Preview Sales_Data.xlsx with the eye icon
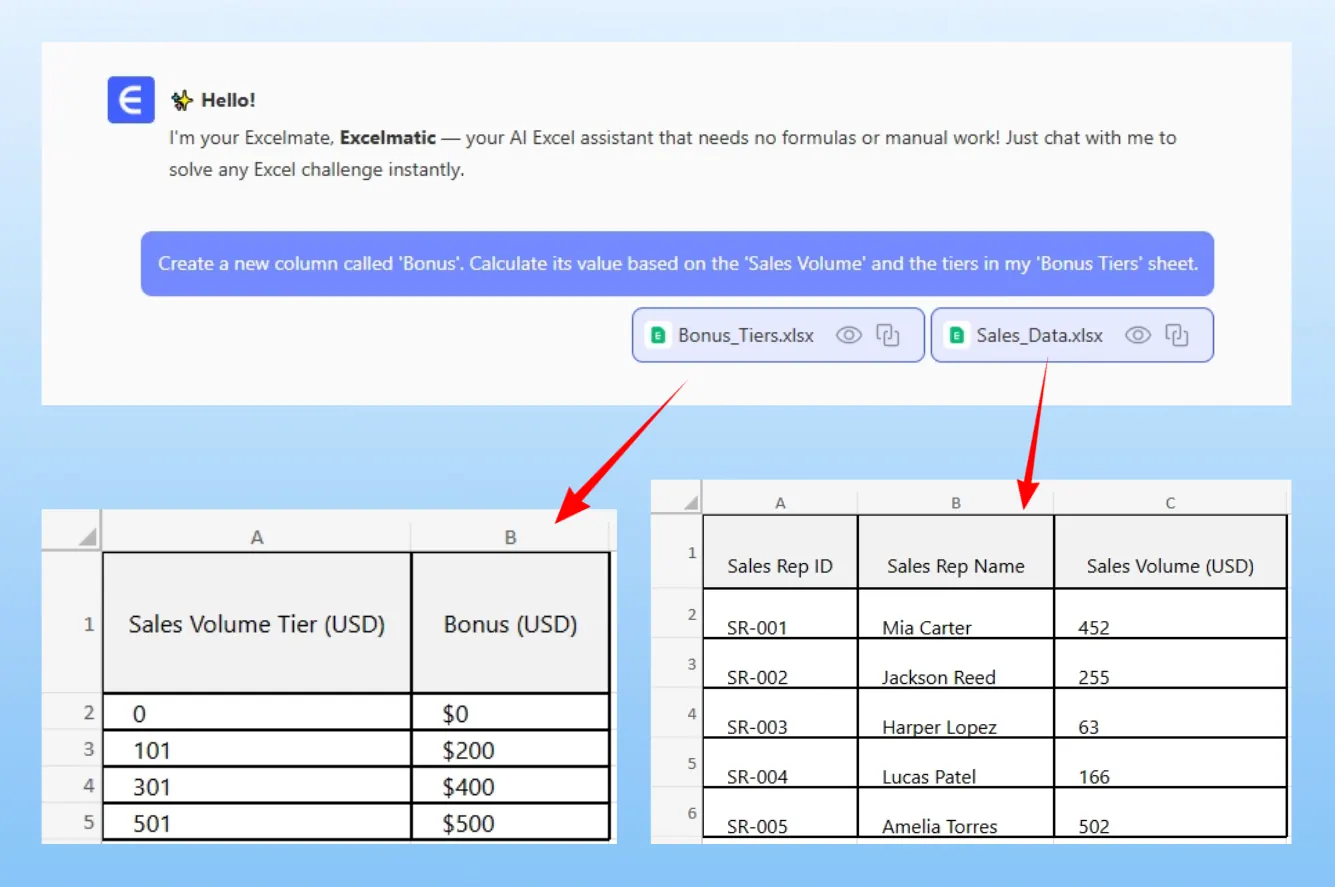 tap(1137, 335)
